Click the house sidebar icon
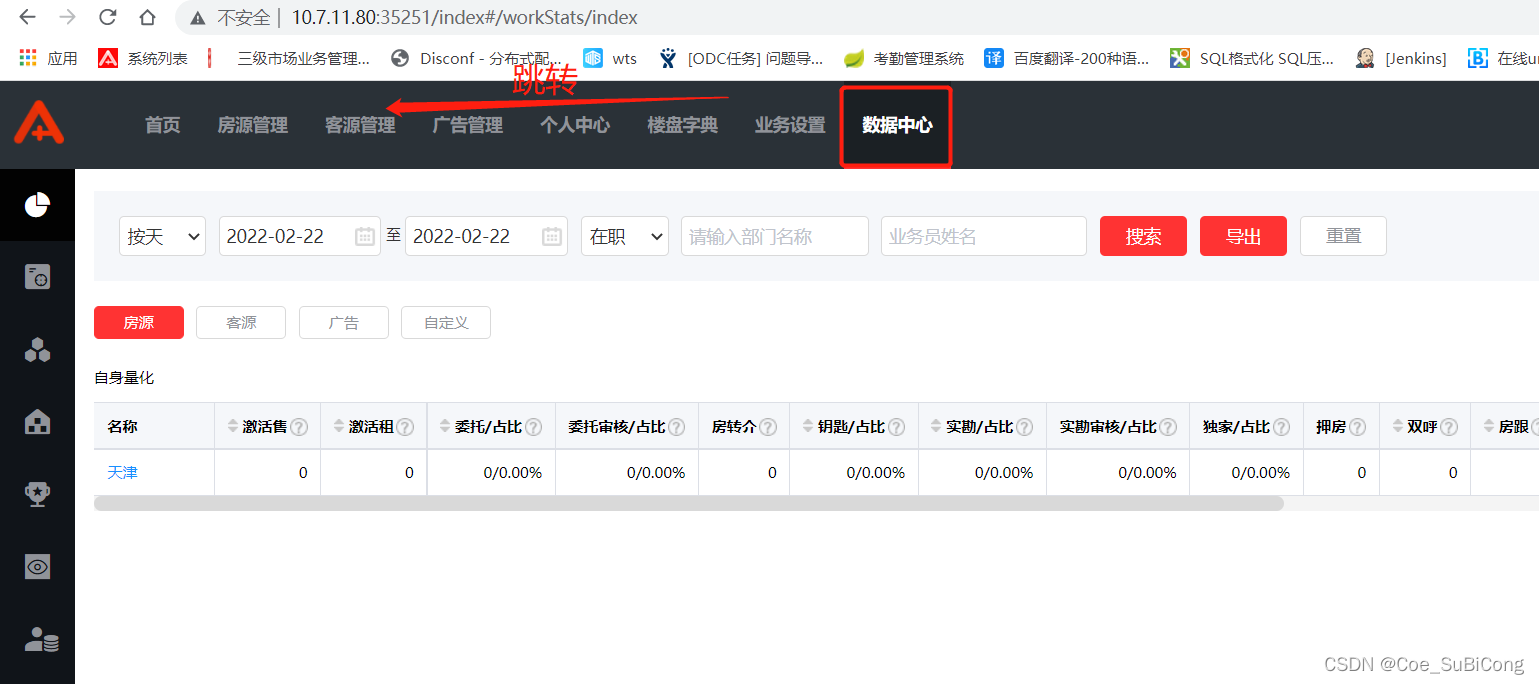The width and height of the screenshot is (1539, 684). (x=37, y=422)
